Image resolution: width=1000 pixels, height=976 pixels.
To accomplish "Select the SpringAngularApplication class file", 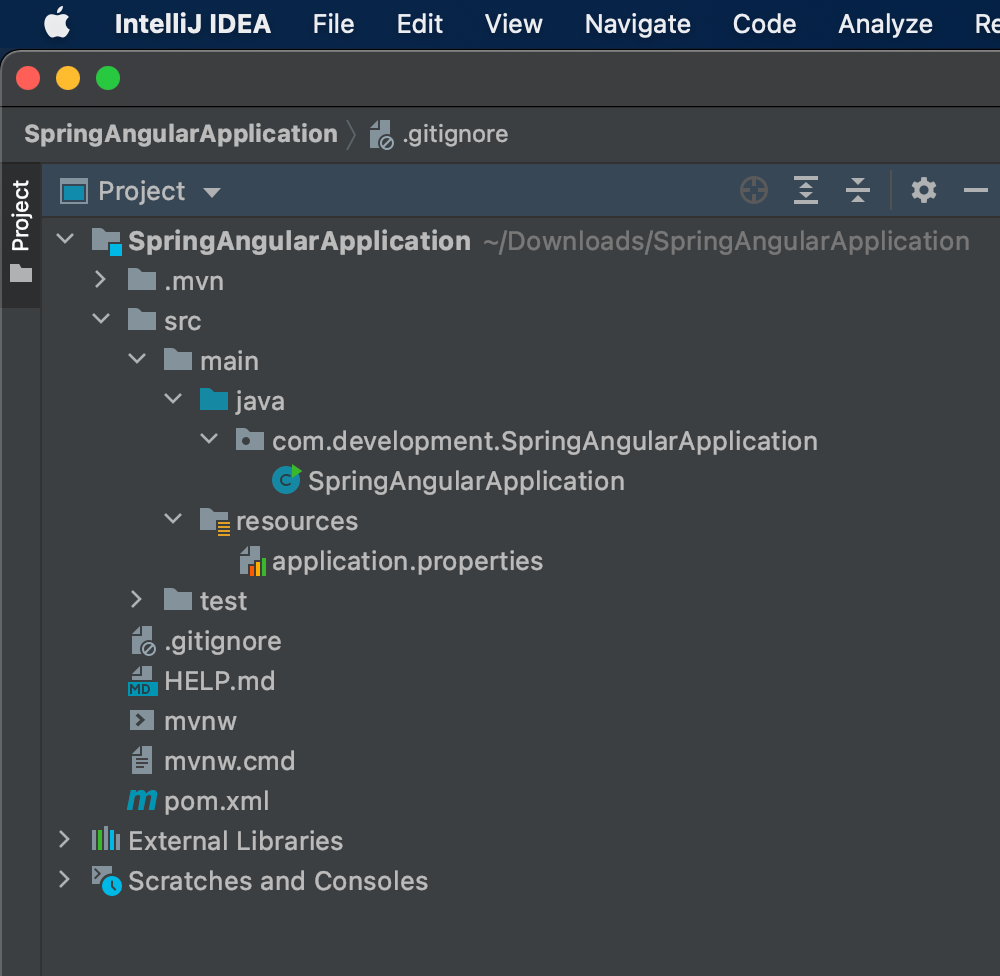I will [x=466, y=481].
